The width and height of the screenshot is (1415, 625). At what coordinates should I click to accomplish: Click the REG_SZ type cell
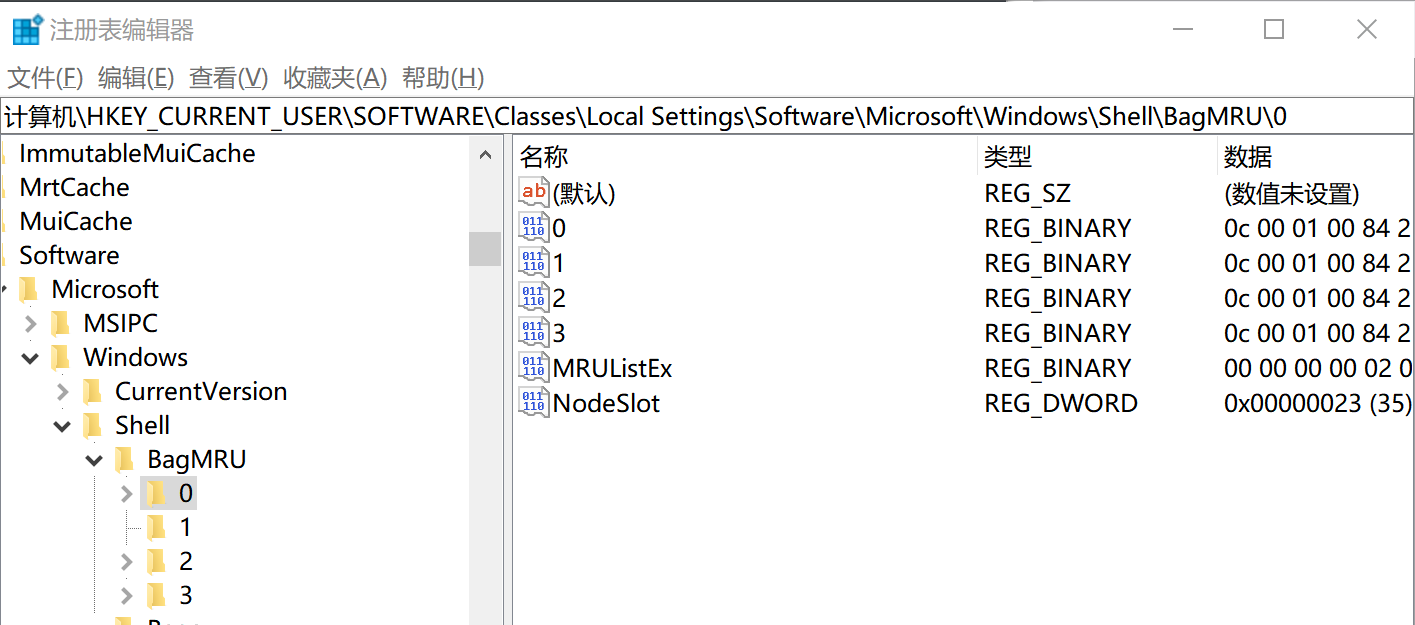pos(1027,193)
